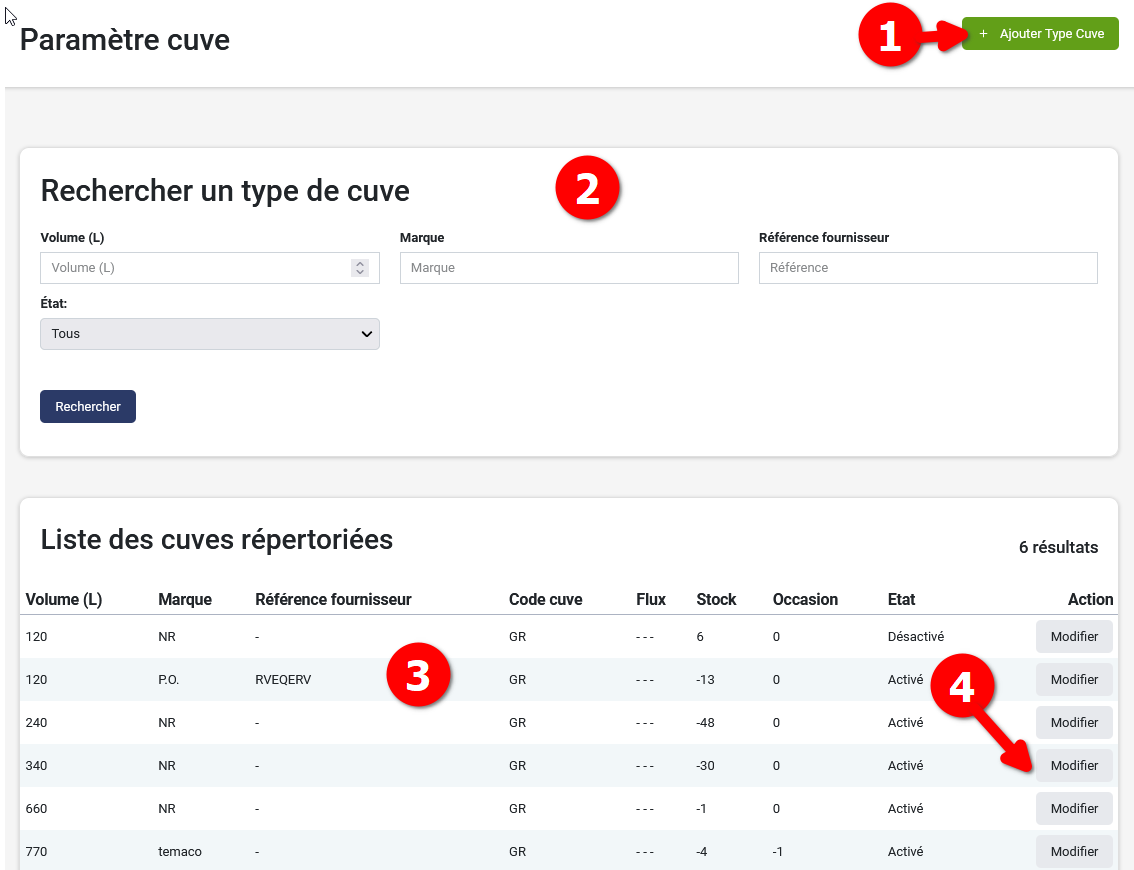Viewport: 1134px width, 870px height.
Task: Click the chevron of the État selector
Action: tap(366, 333)
